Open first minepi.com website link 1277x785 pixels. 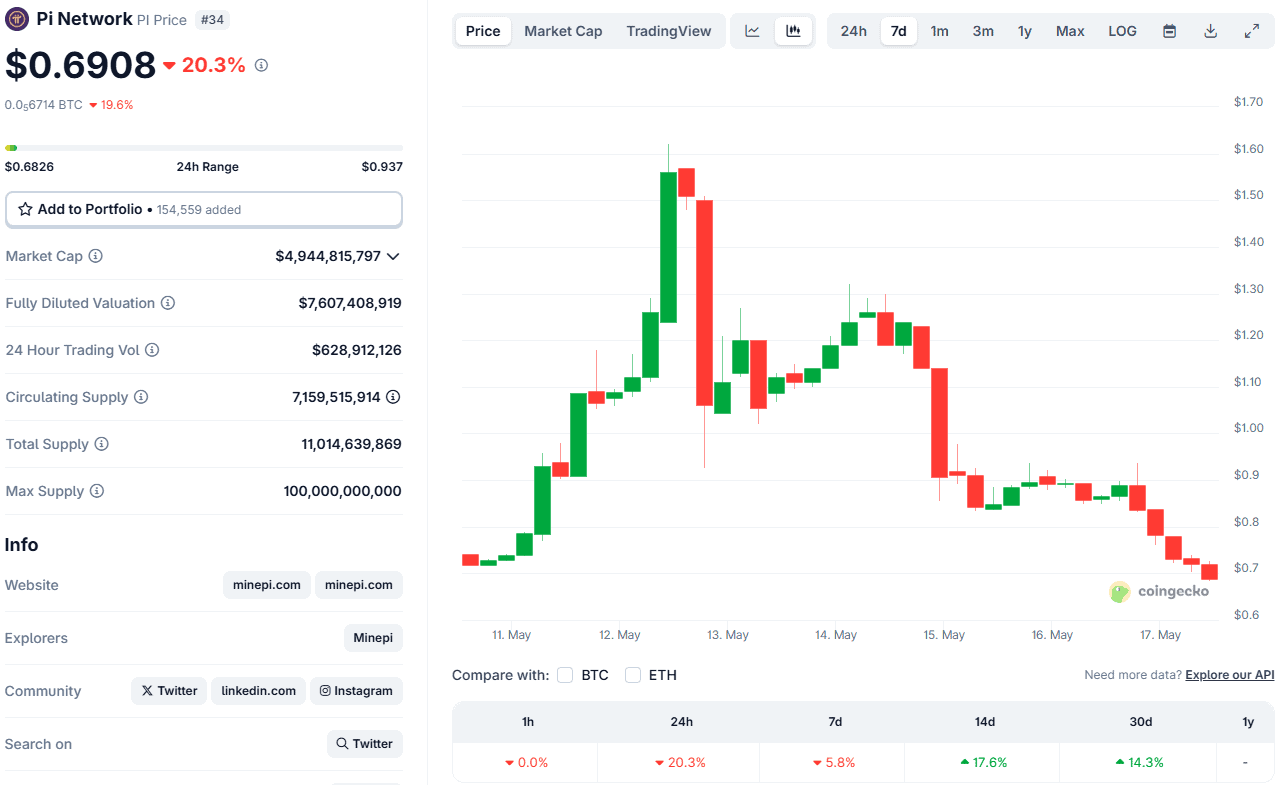[267, 585]
